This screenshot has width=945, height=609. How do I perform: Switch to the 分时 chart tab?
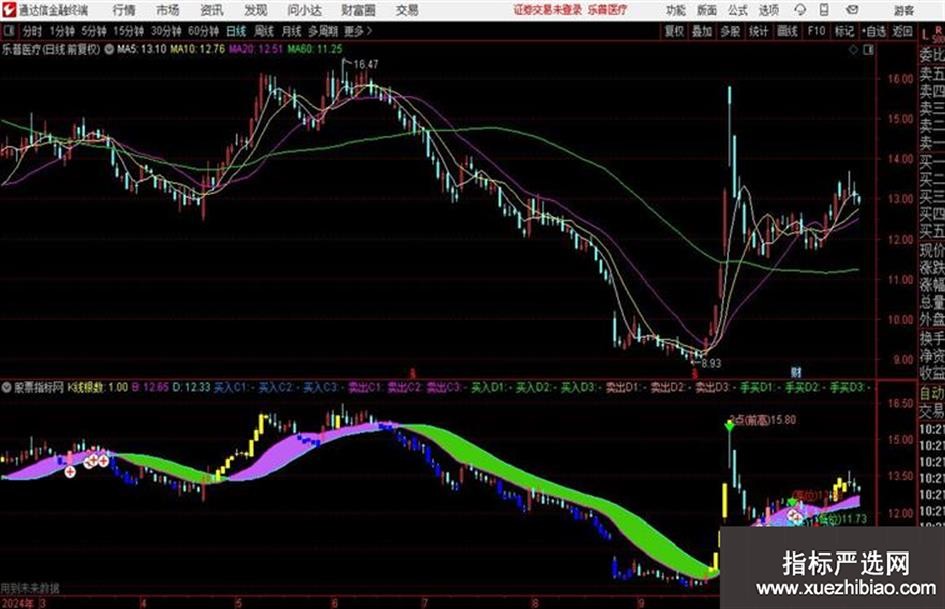click(33, 31)
